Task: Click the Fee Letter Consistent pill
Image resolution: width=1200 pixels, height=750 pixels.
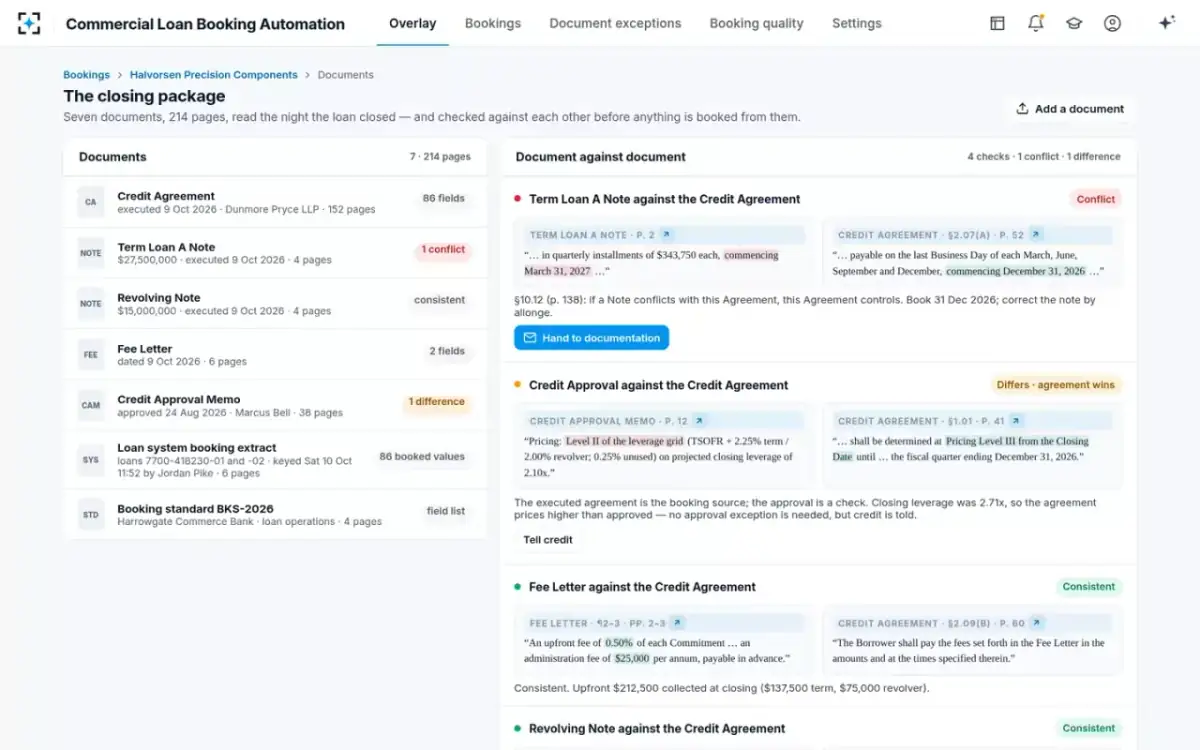Action: pos(1089,587)
